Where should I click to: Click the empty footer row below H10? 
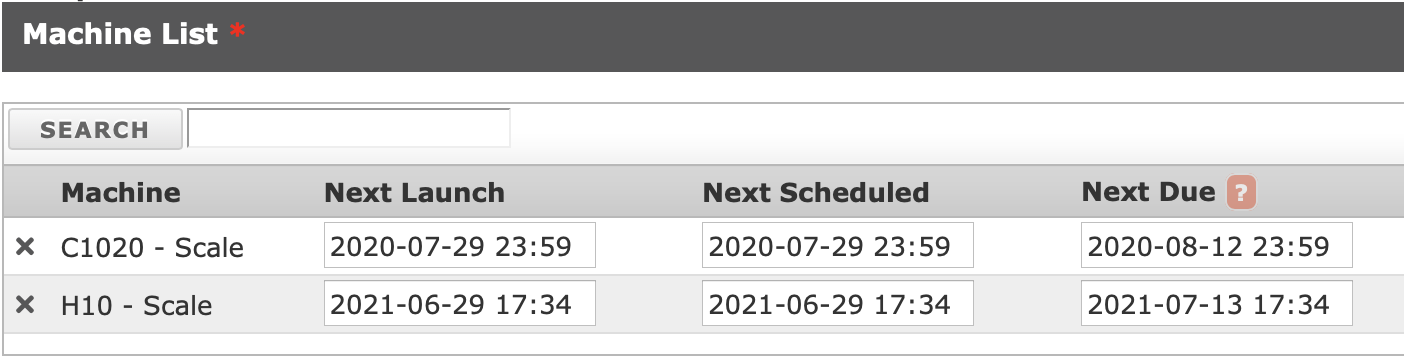pos(702,344)
